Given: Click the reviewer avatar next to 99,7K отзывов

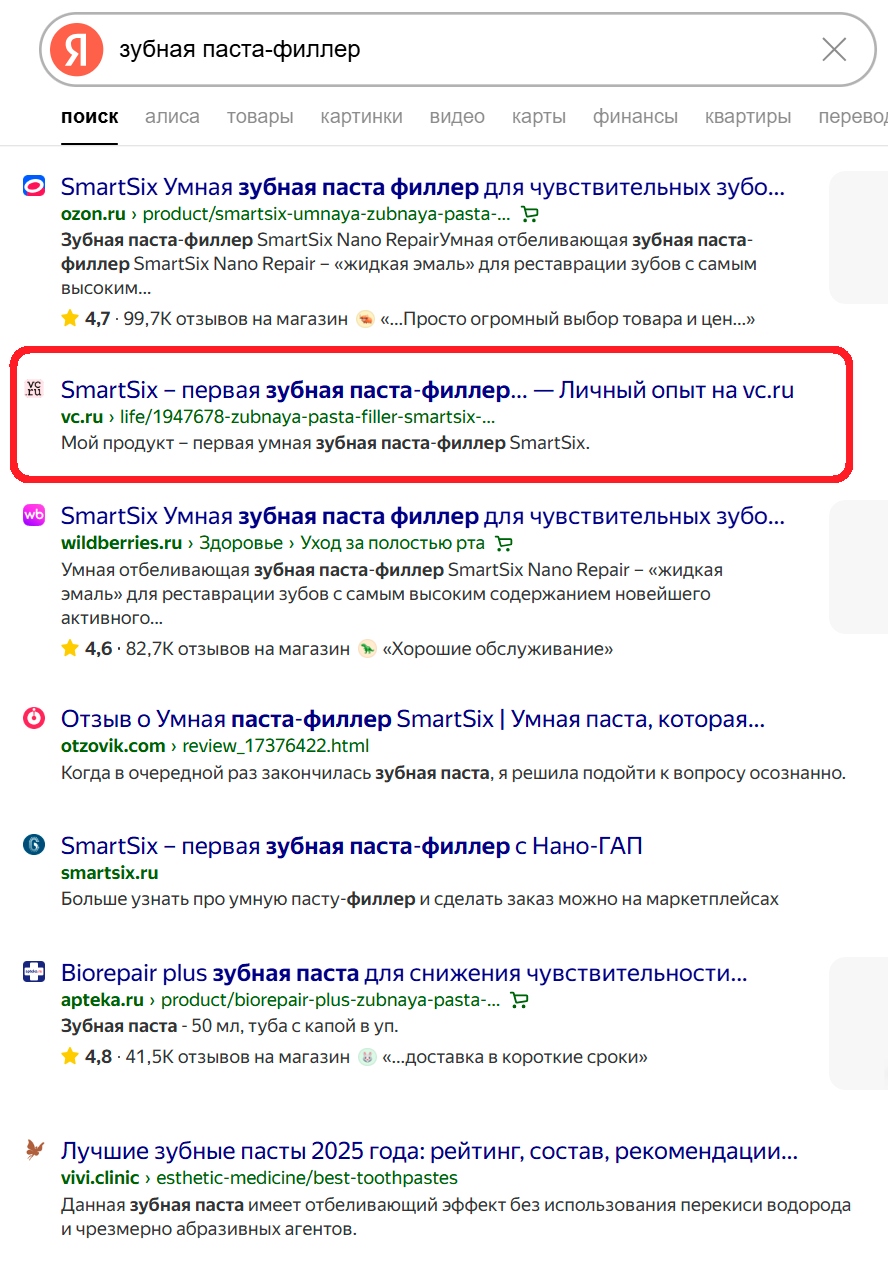Looking at the screenshot, I should coord(365,319).
